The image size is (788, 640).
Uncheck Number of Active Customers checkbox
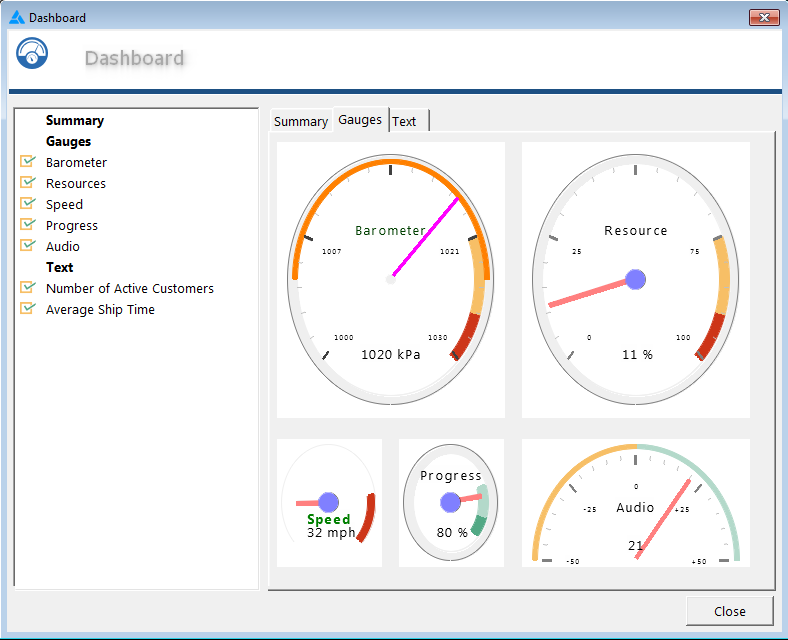(28, 288)
